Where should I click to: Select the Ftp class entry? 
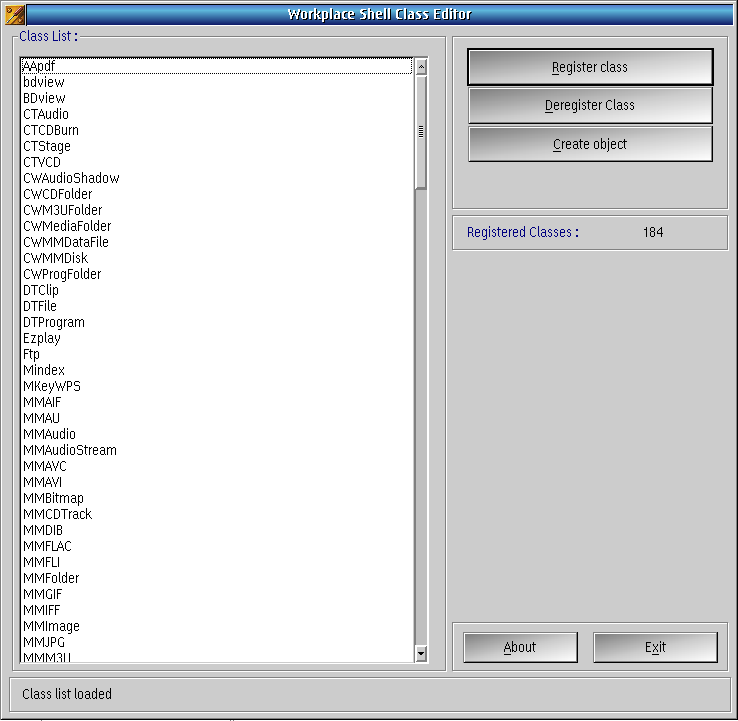pos(217,354)
